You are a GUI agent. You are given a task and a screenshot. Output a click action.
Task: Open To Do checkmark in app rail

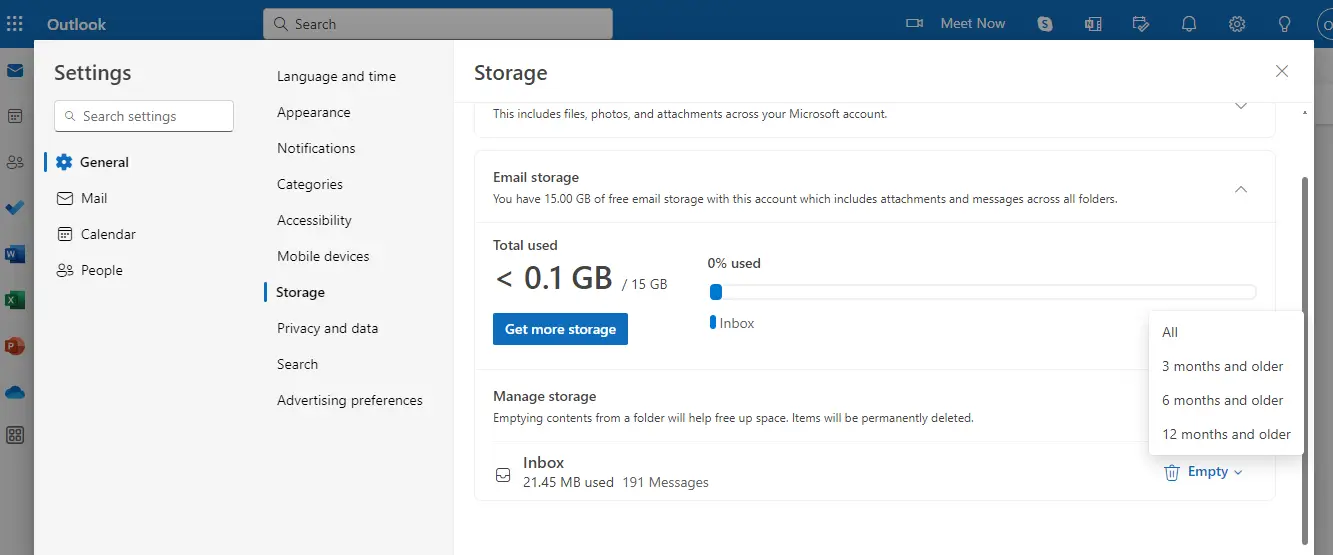[x=15, y=208]
